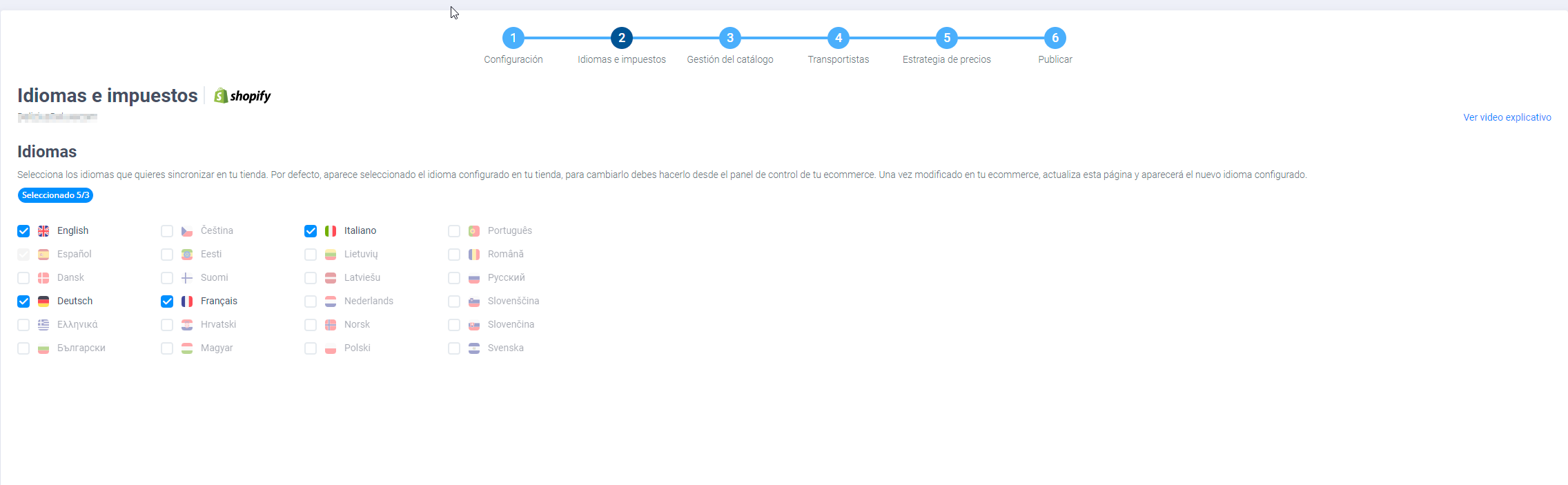Click the French flag icon beside Français

click(187, 301)
